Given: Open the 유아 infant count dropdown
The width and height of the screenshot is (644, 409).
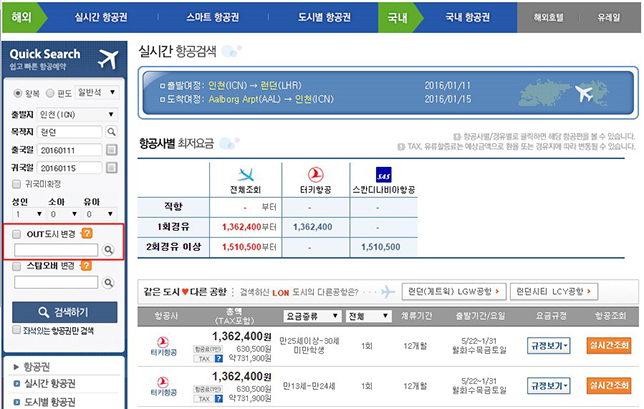Looking at the screenshot, I should click(x=100, y=214).
